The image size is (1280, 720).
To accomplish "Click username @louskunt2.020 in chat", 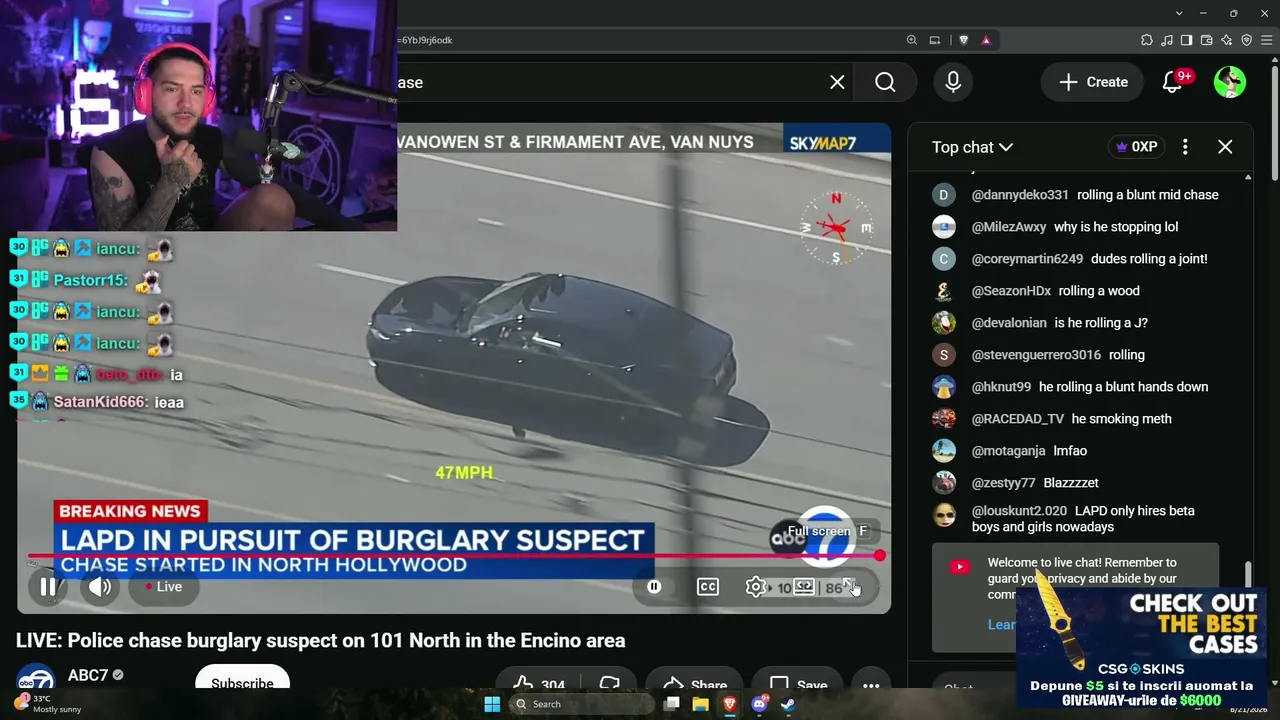I will [1019, 511].
